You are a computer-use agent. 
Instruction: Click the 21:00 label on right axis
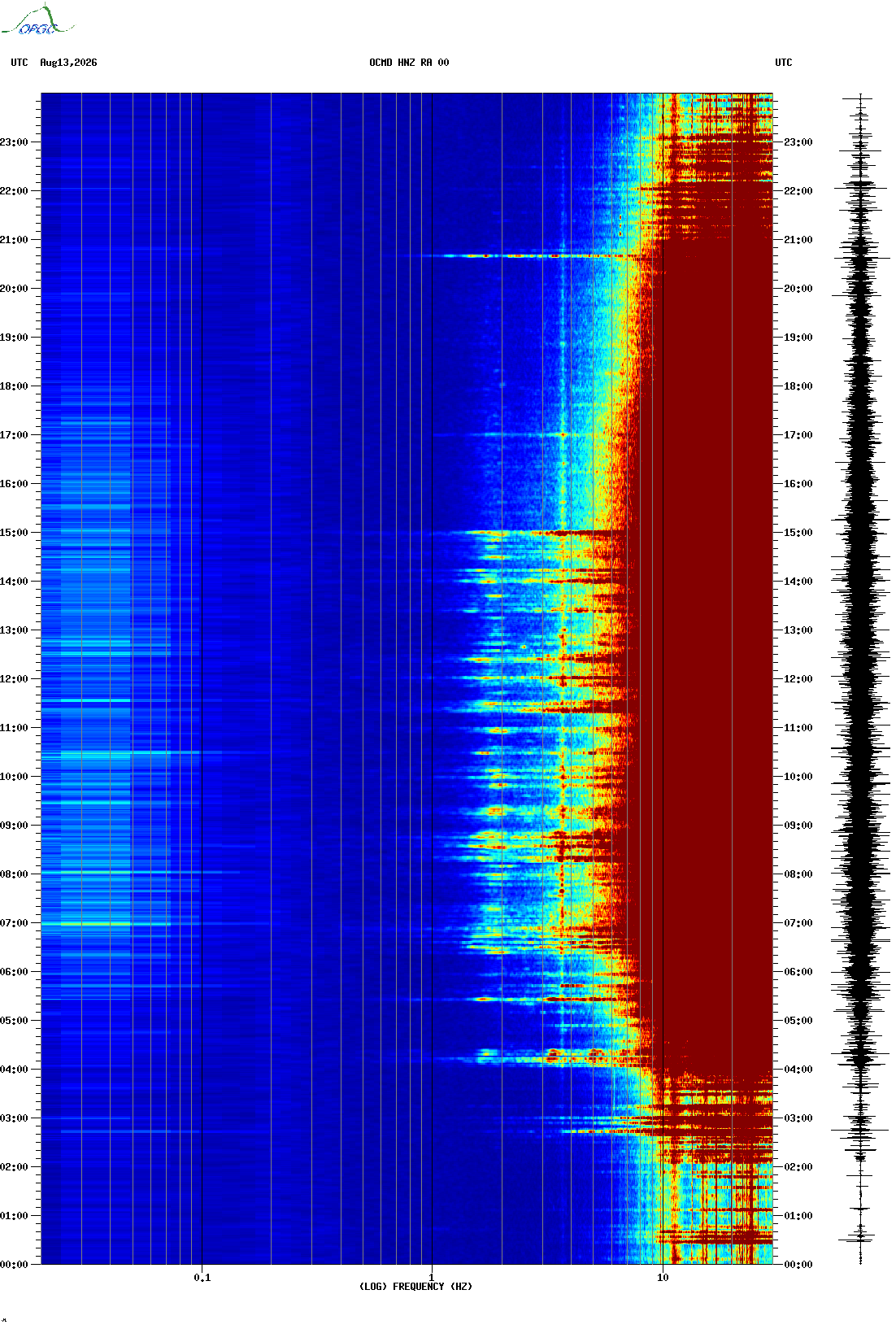point(798,240)
